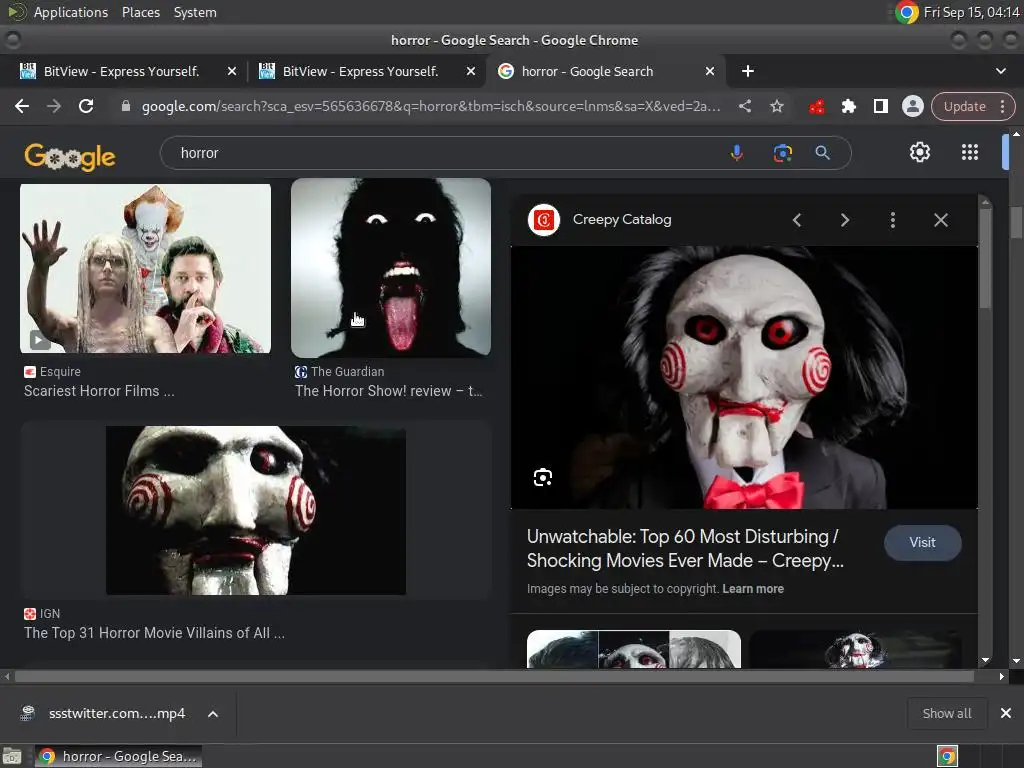The width and height of the screenshot is (1024, 768).
Task: Click the Google logo
Action: pos(70,157)
